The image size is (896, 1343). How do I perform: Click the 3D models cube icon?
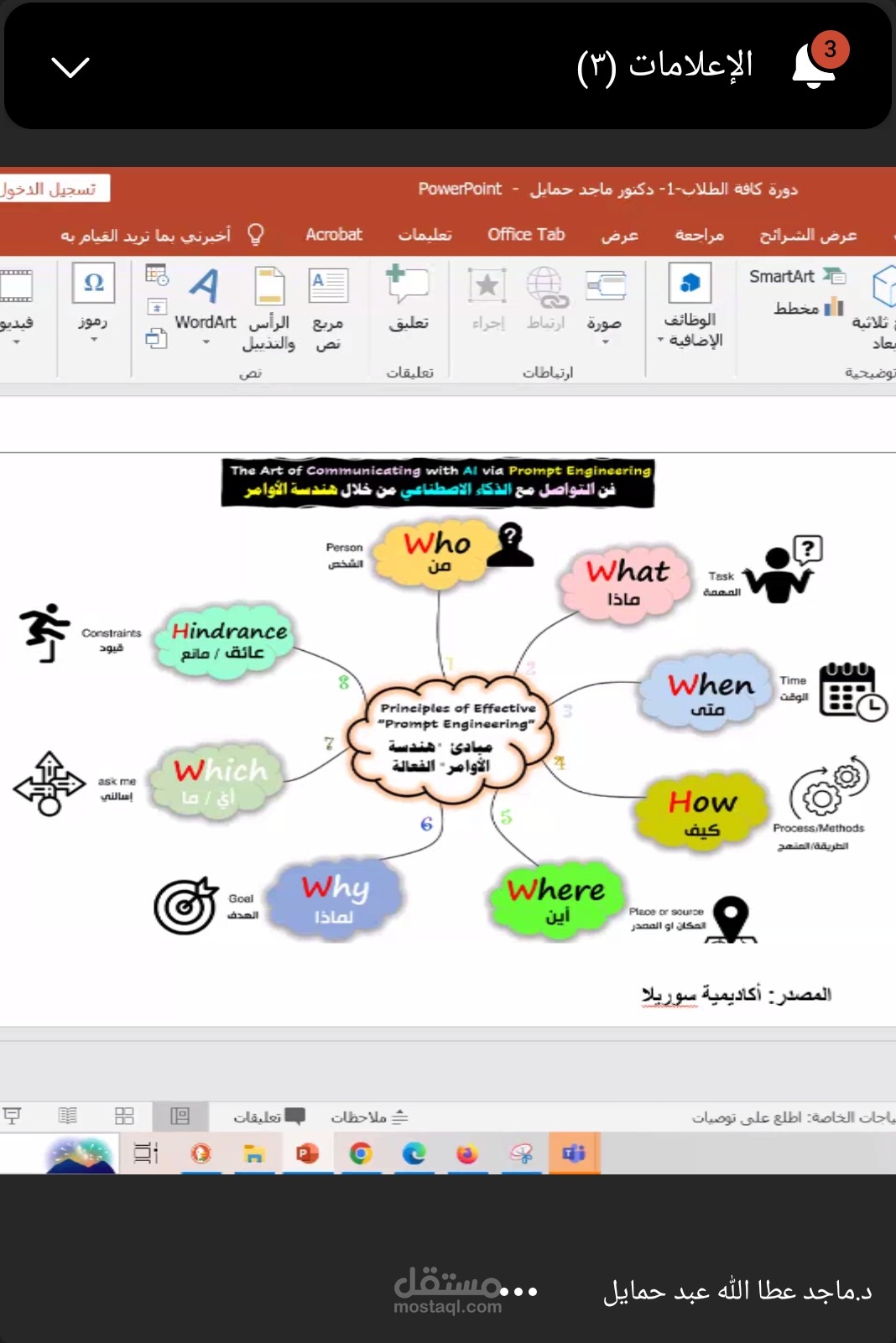tap(883, 286)
